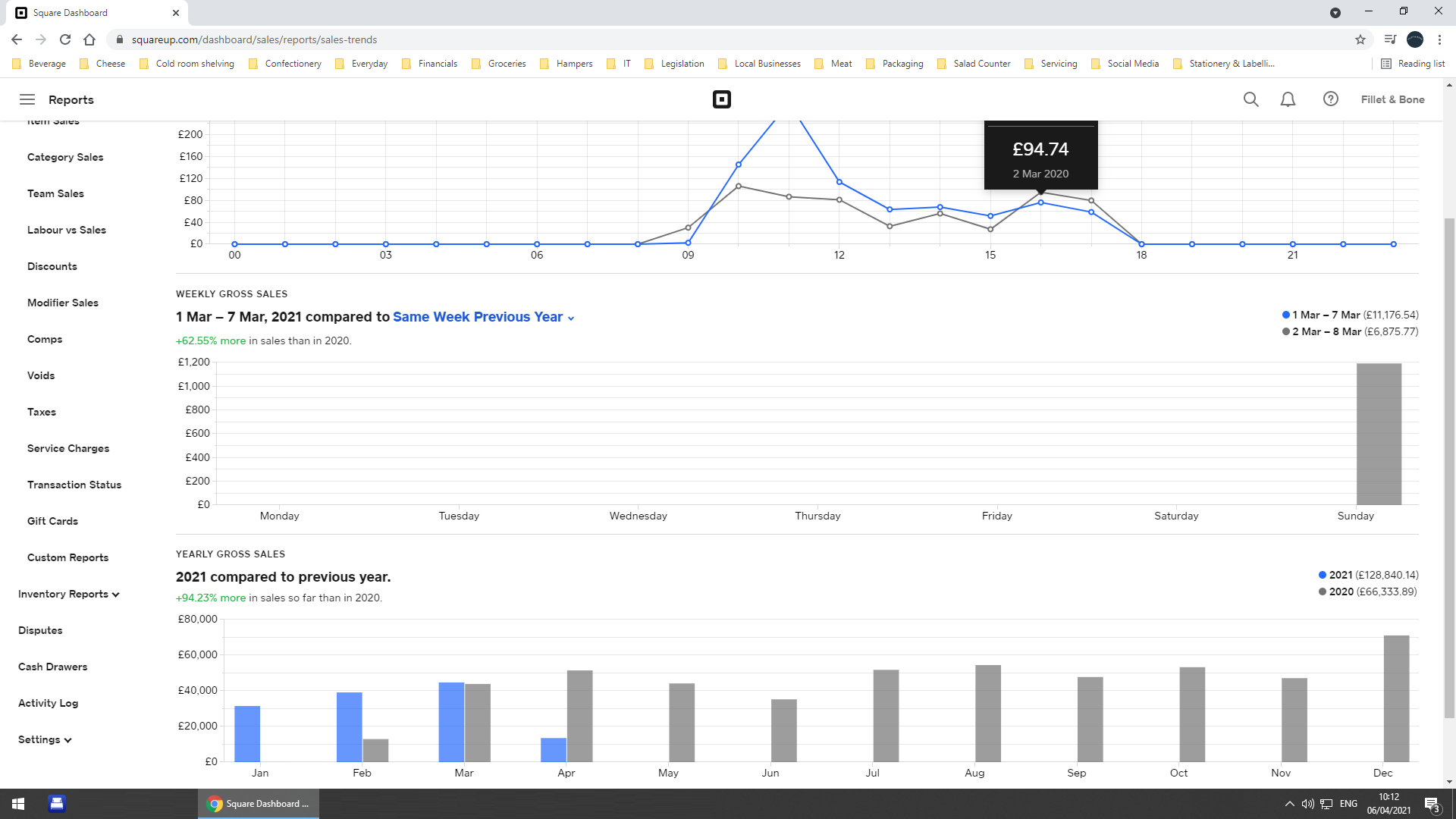1456x819 pixels.
Task: Open the notifications bell
Action: (x=1288, y=99)
